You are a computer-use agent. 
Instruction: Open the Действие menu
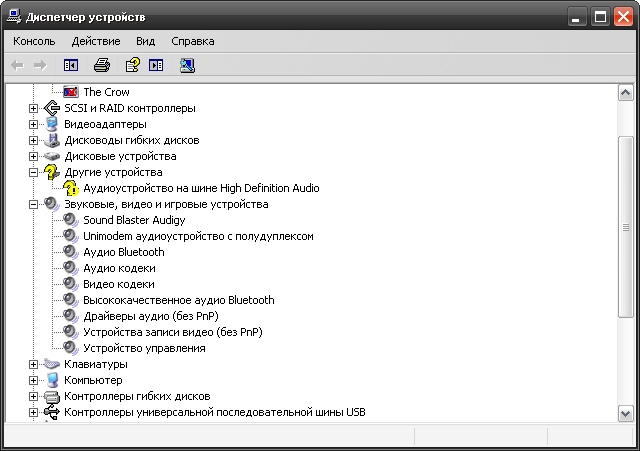96,41
